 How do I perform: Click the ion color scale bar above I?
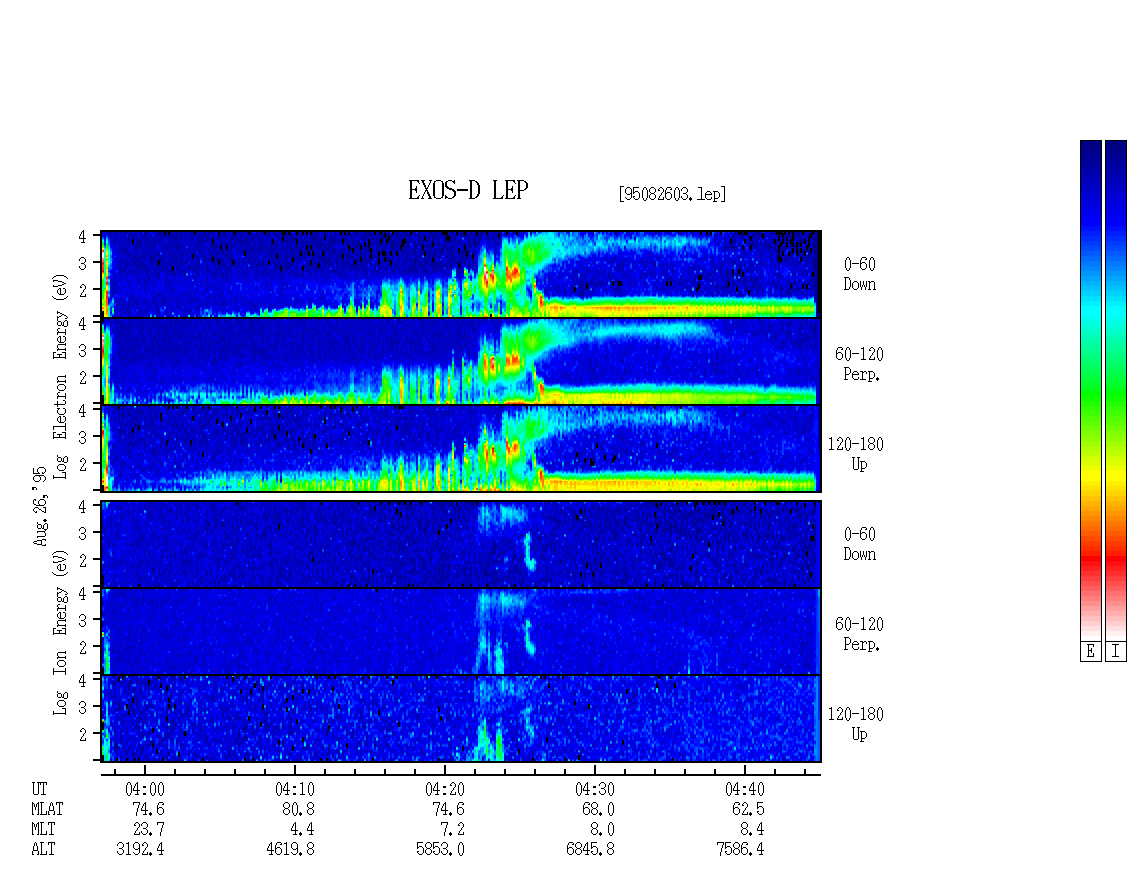[x=1116, y=390]
